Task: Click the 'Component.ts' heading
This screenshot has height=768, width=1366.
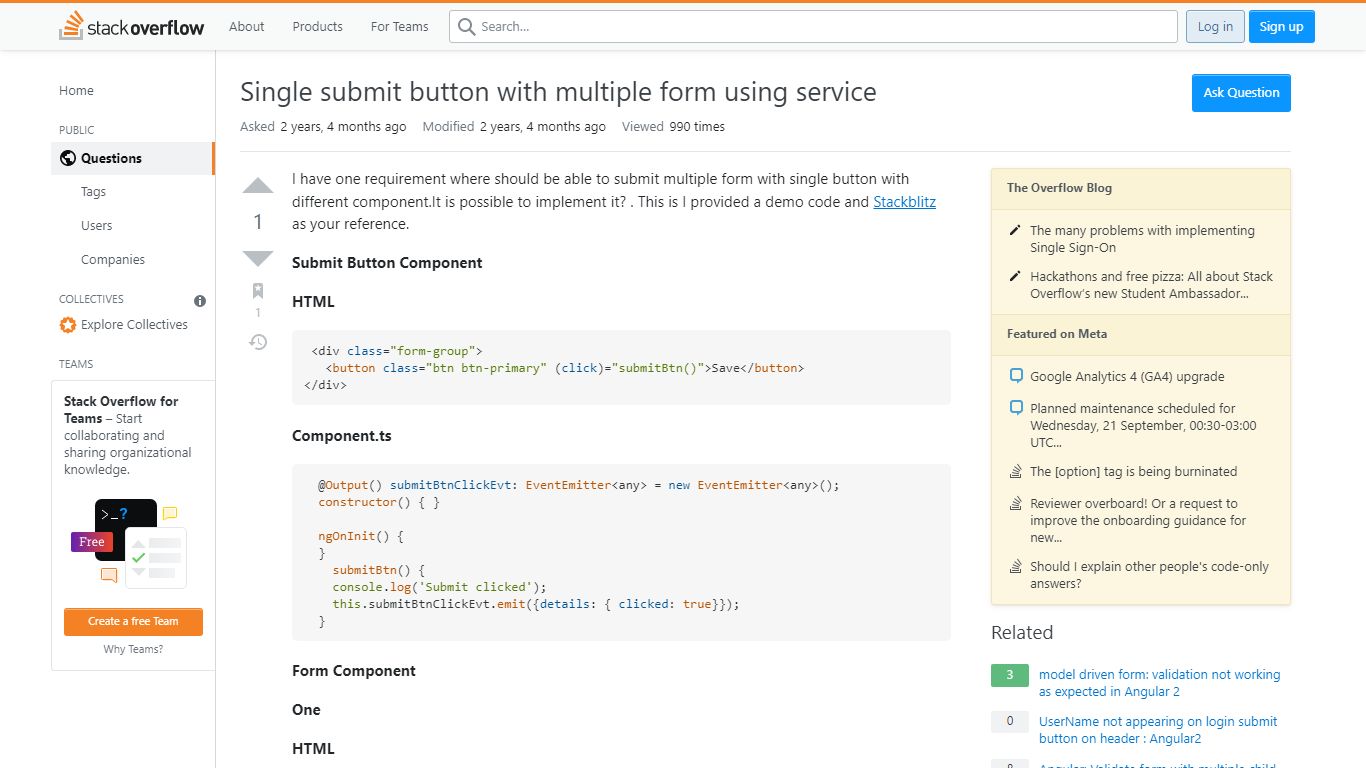Action: coord(342,437)
